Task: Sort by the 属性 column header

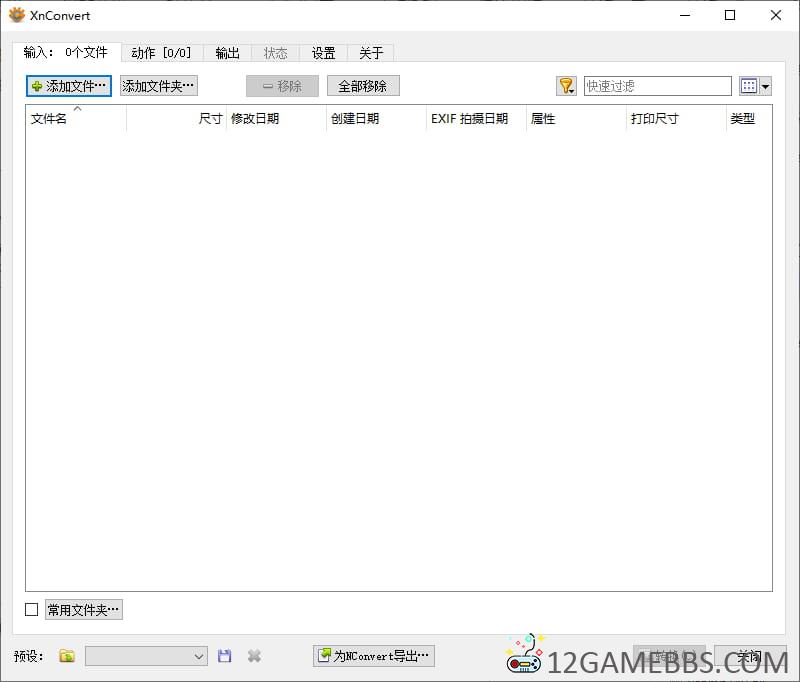Action: 576,118
